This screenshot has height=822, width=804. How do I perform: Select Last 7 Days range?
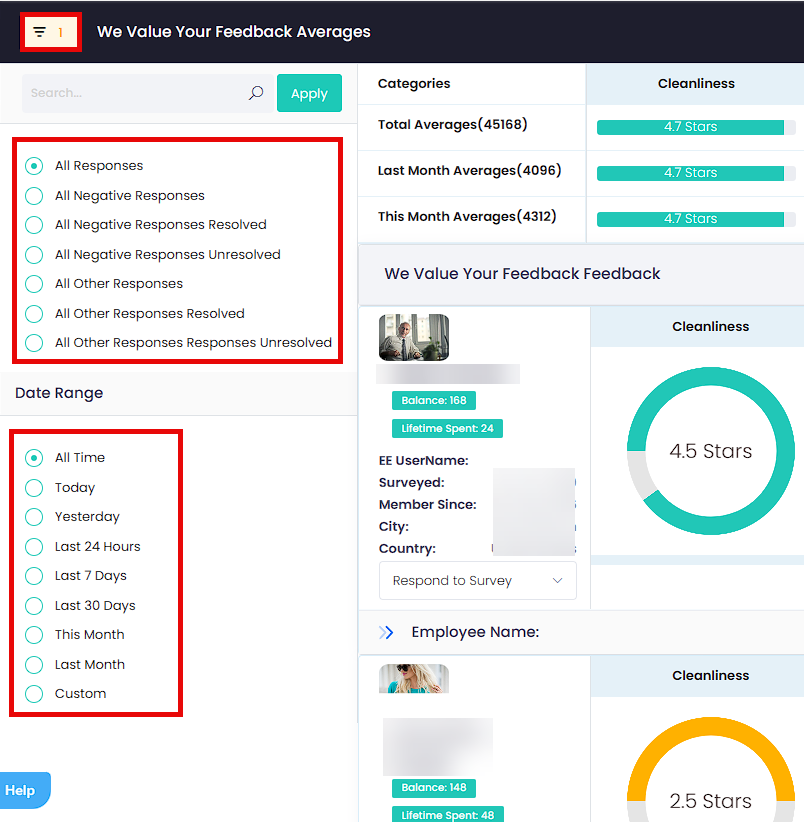[34, 576]
